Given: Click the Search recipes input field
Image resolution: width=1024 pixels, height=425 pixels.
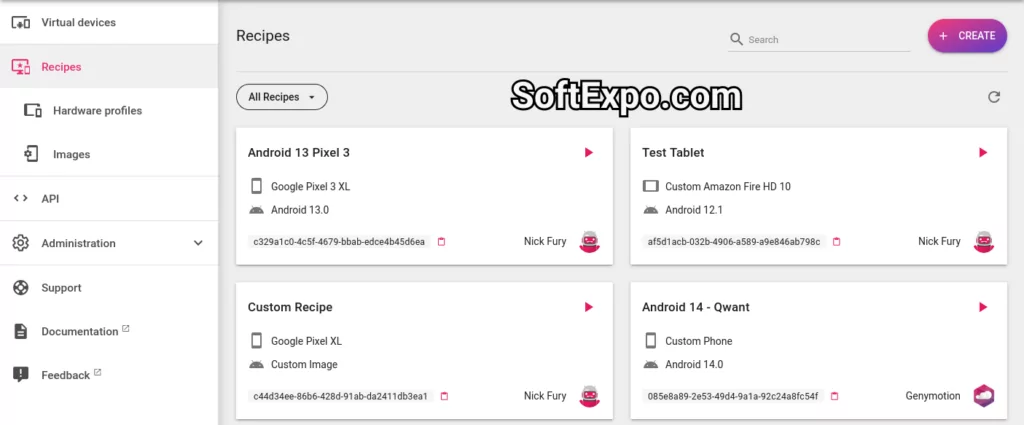Looking at the screenshot, I should click(x=826, y=40).
